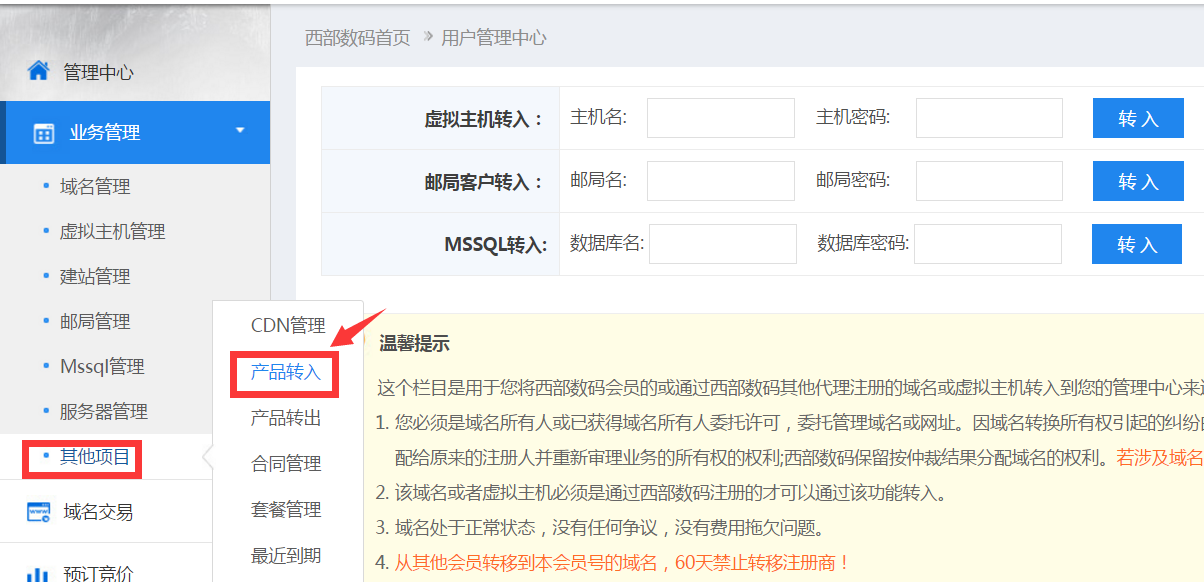Click the 转入 button for MSSQL转入
Image resolution: width=1204 pixels, height=582 pixels.
tap(1136, 244)
